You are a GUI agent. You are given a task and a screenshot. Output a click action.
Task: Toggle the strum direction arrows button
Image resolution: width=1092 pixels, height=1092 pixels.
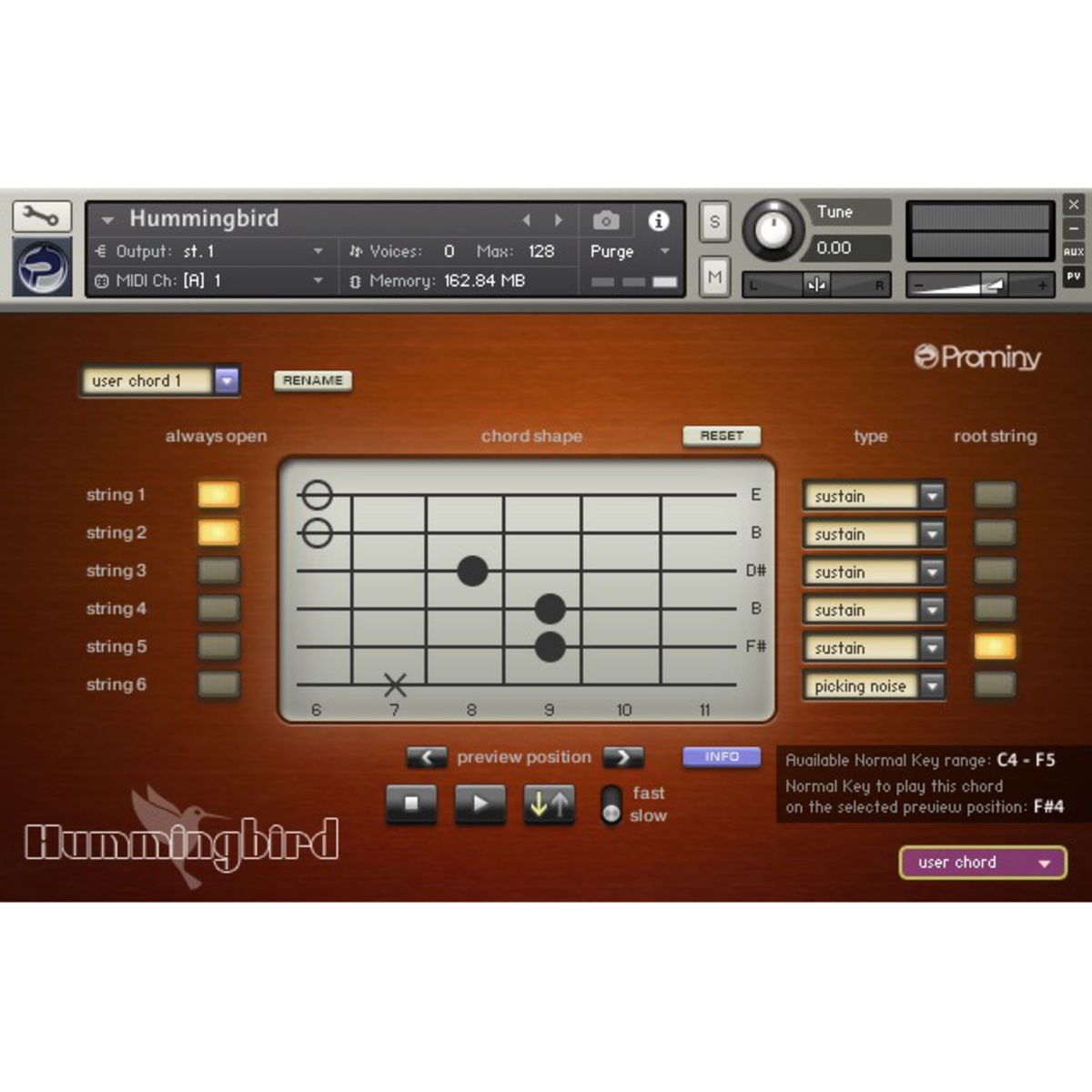click(550, 804)
